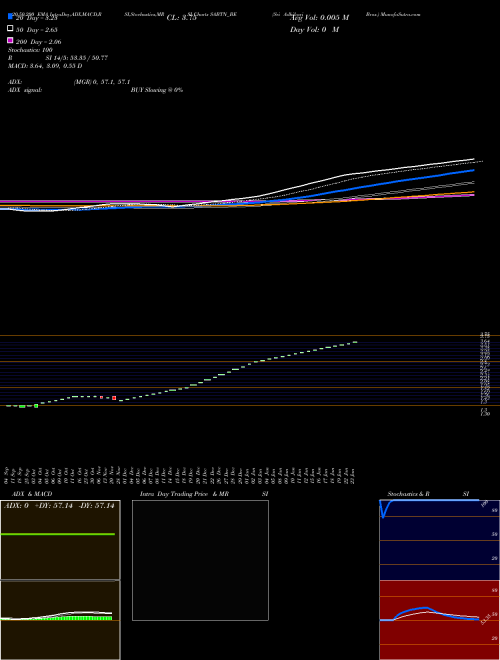Click the white 50 Day legend swatch
Image resolution: width=500 pixels, height=660 pixels.
pyautogui.click(x=10, y=29)
